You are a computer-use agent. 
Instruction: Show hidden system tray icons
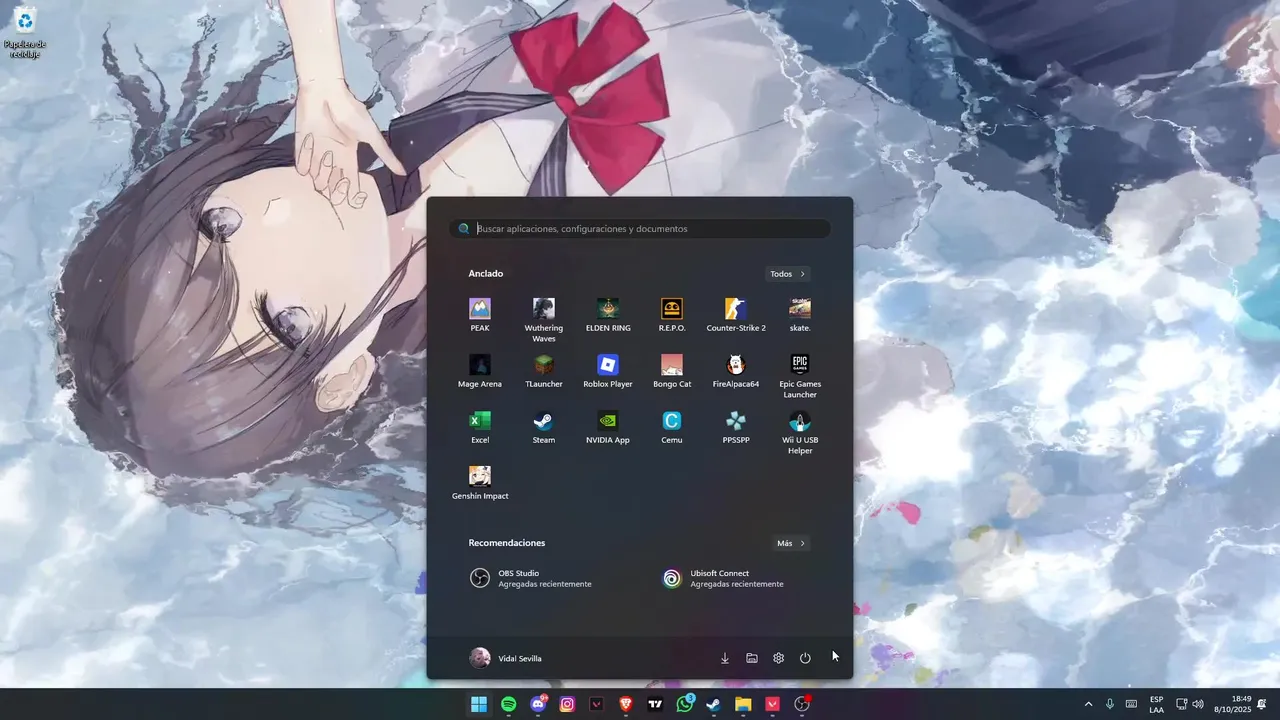click(1088, 704)
